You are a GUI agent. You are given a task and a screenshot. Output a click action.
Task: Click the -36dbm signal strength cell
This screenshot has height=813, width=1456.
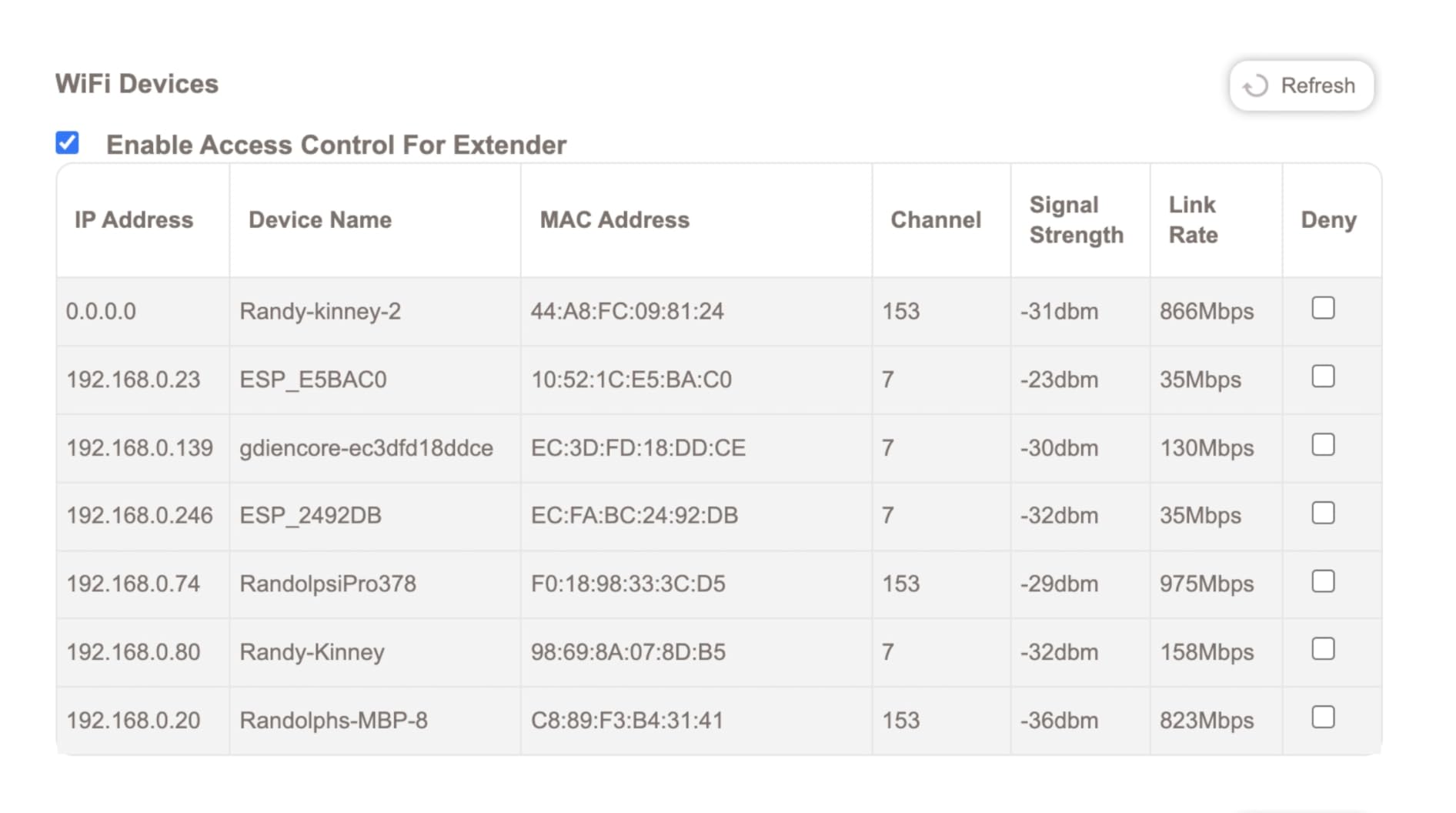point(1059,721)
